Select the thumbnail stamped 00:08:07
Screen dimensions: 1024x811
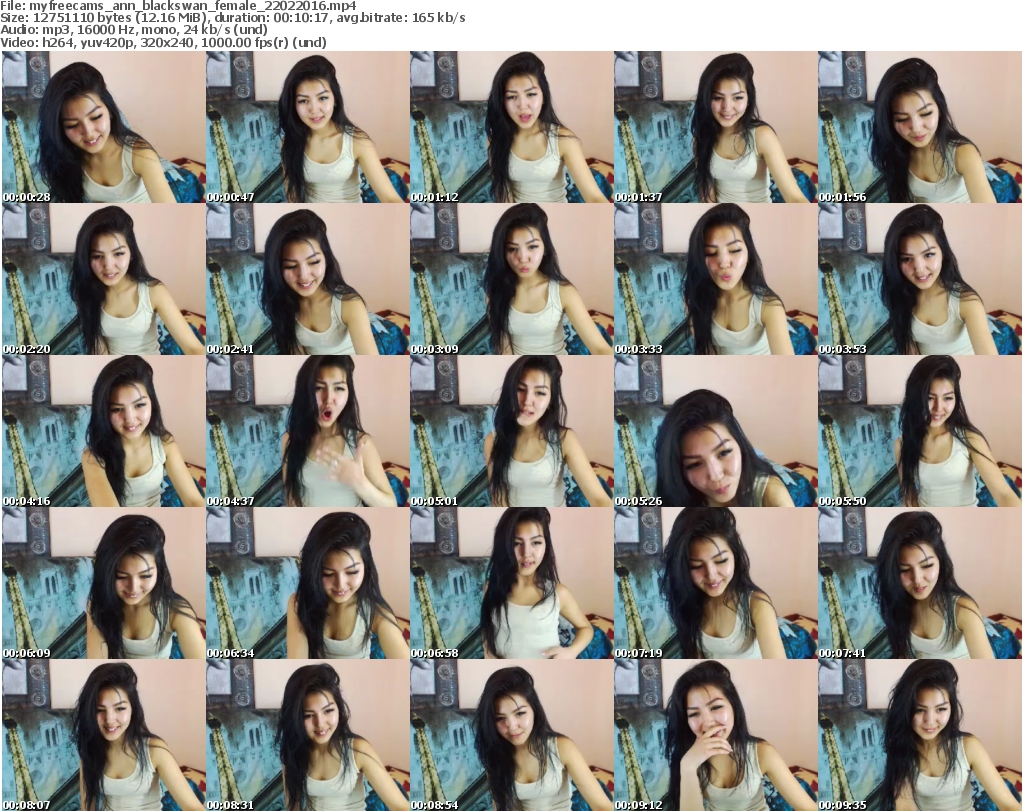(103, 735)
